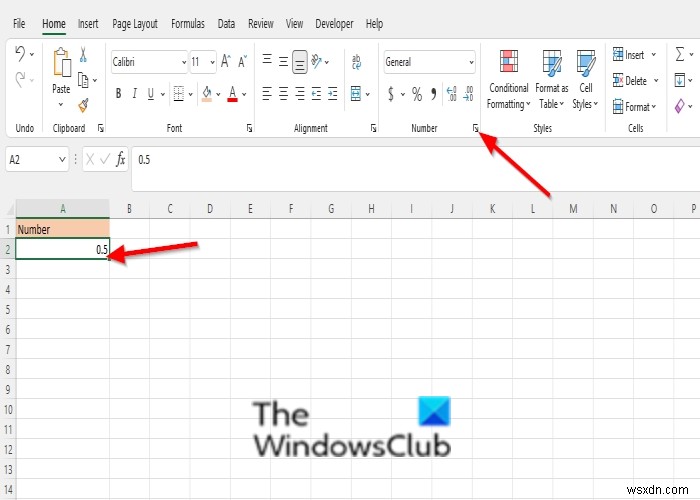Toggle Wrap Text icon
Image resolution: width=700 pixels, height=500 pixels.
(356, 62)
